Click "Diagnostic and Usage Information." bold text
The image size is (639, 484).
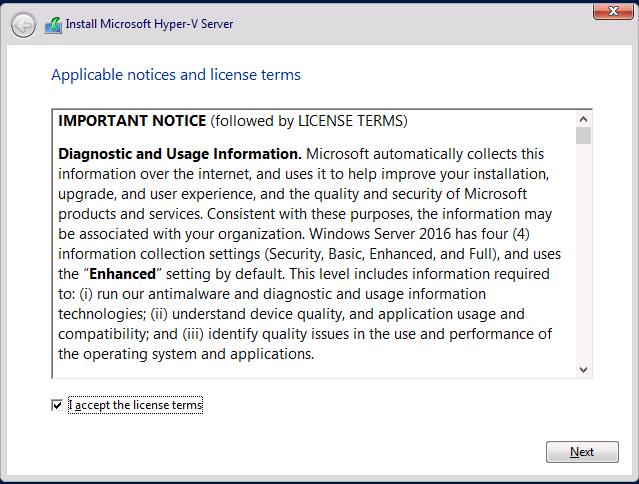pyautogui.click(x=180, y=154)
